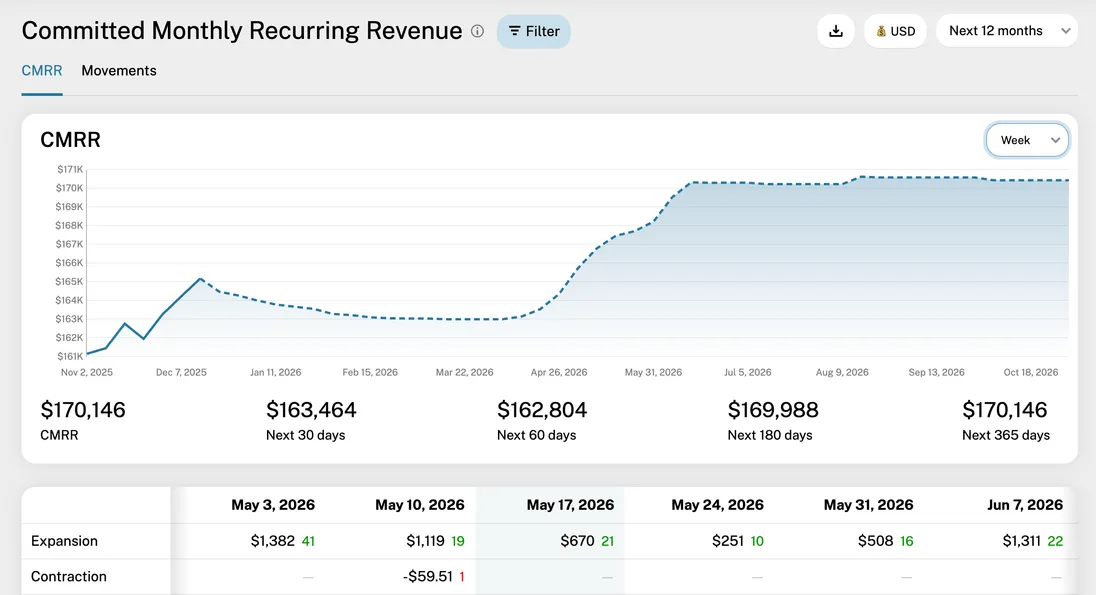Click the Filter button
This screenshot has height=595, width=1096.
click(533, 31)
